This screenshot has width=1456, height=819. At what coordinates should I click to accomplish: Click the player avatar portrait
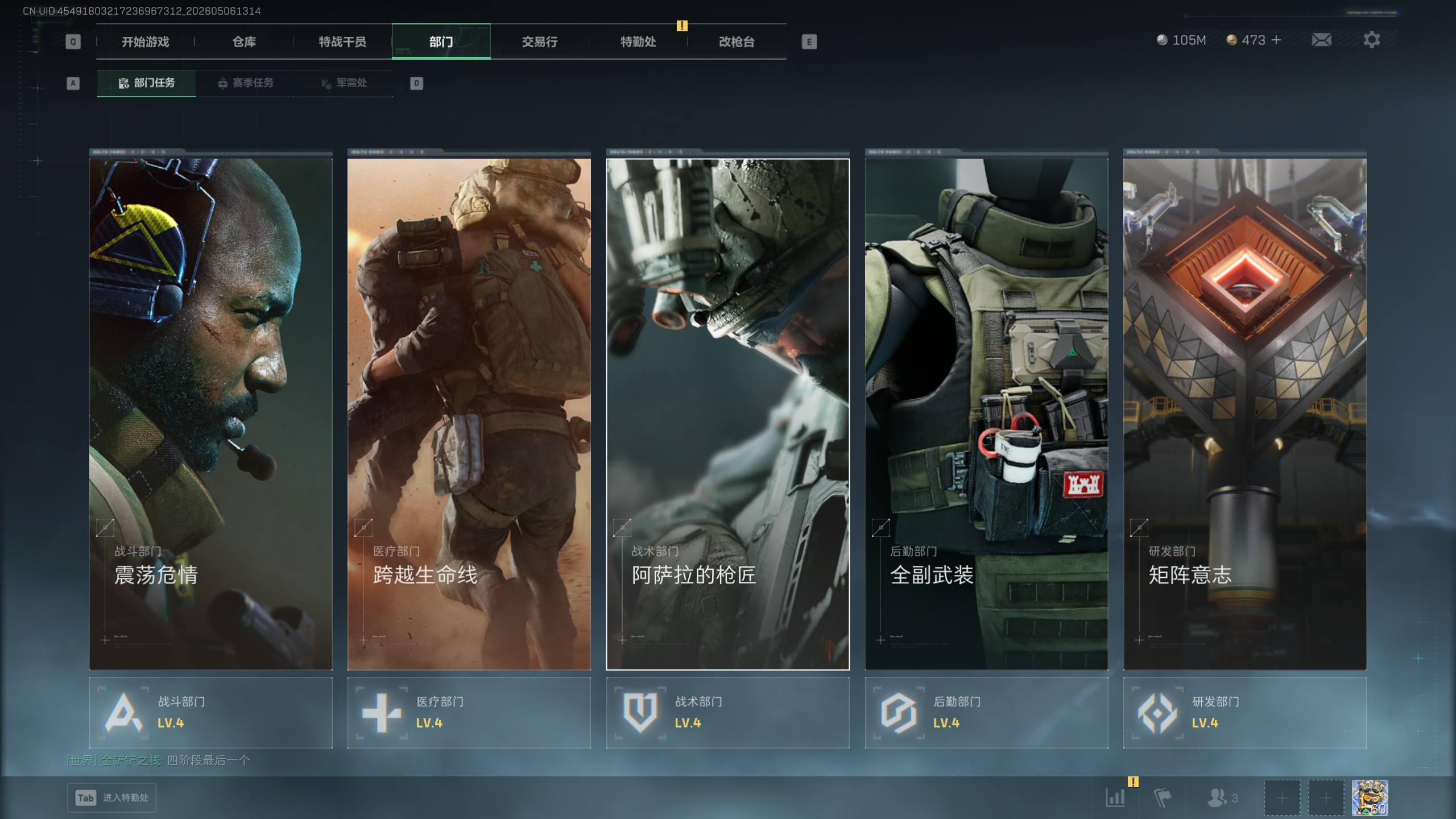point(1370,797)
